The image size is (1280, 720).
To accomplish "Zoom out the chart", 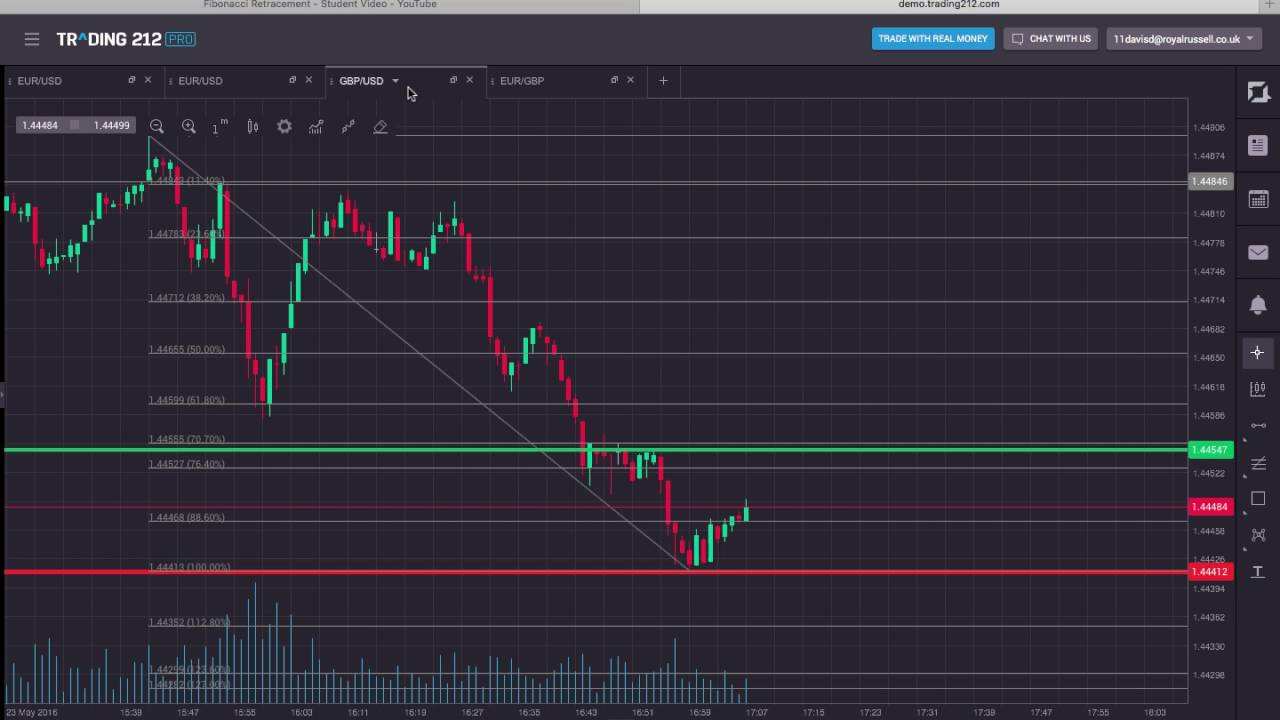I will [x=157, y=127].
